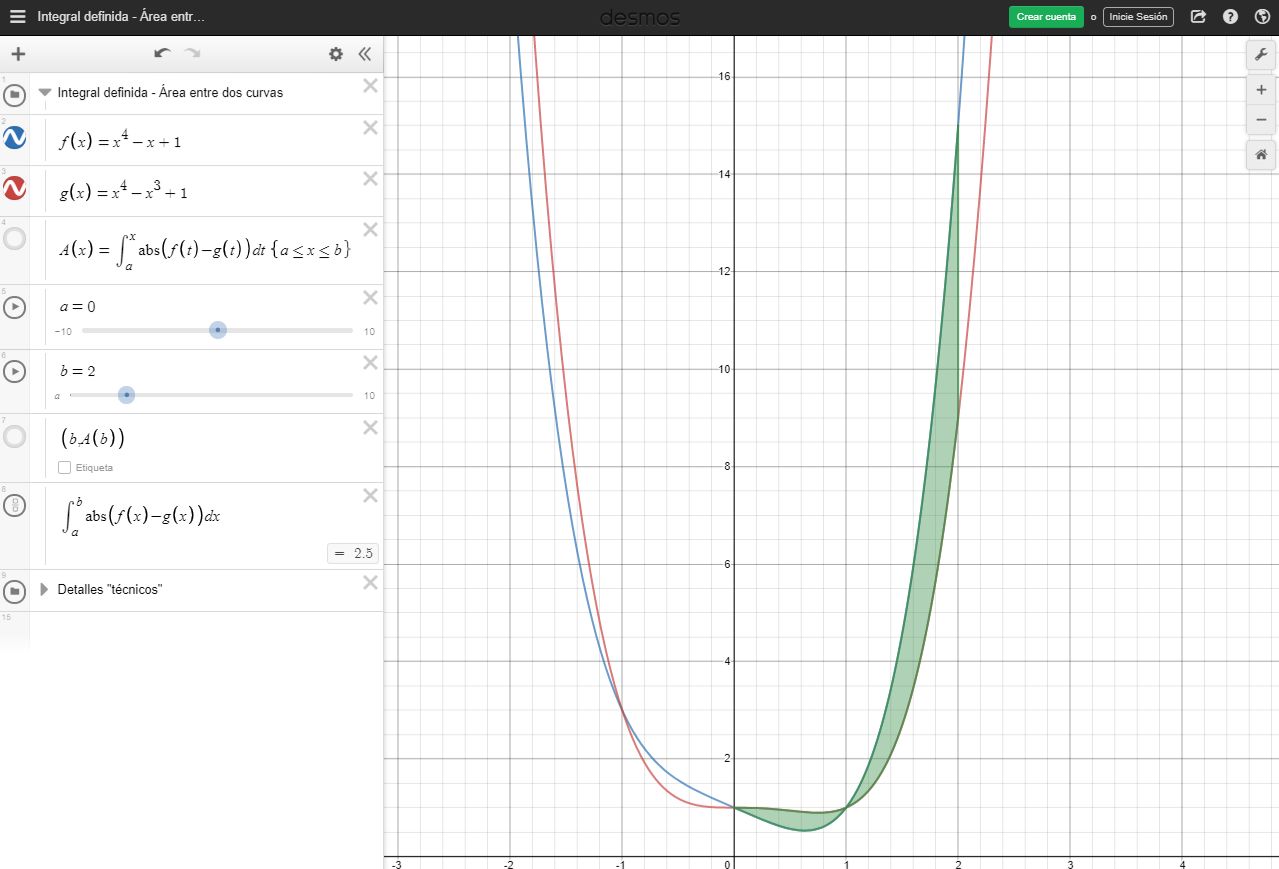Add a new expression with the plus button
The width and height of the screenshot is (1279, 869).
[x=18, y=54]
